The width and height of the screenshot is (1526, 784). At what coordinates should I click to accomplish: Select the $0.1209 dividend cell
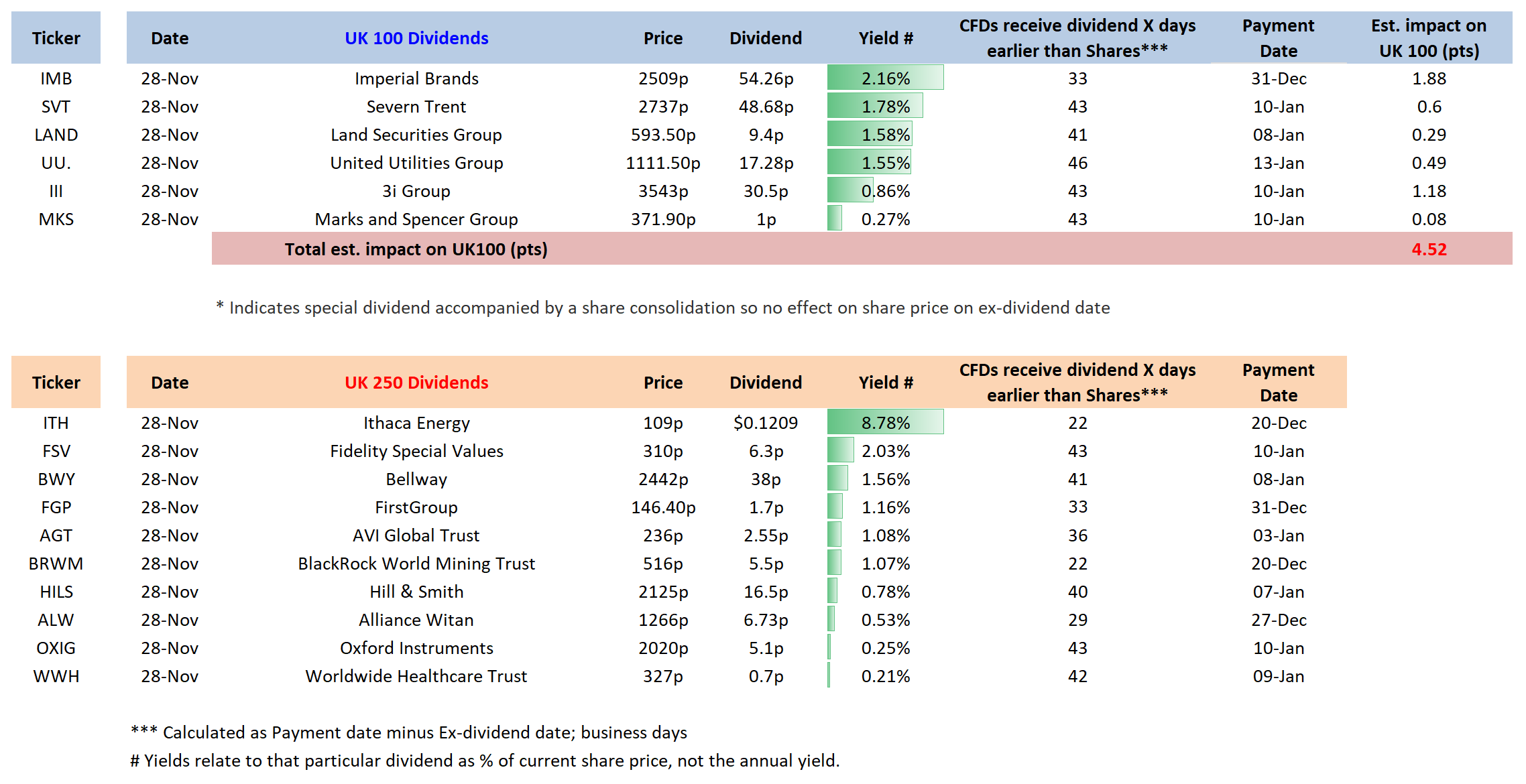pos(766,423)
